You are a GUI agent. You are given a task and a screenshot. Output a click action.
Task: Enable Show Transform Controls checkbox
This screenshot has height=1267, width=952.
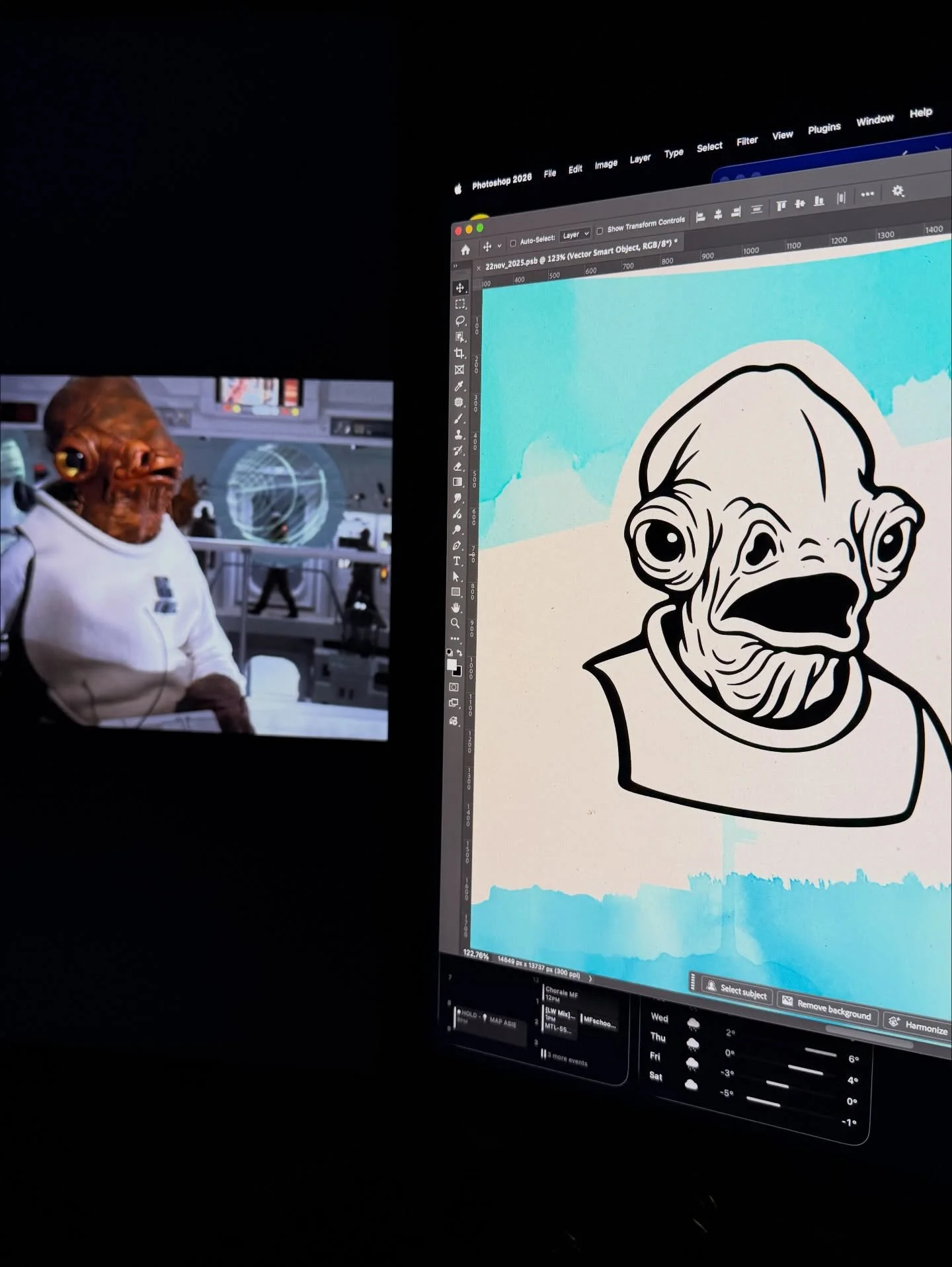[x=599, y=231]
